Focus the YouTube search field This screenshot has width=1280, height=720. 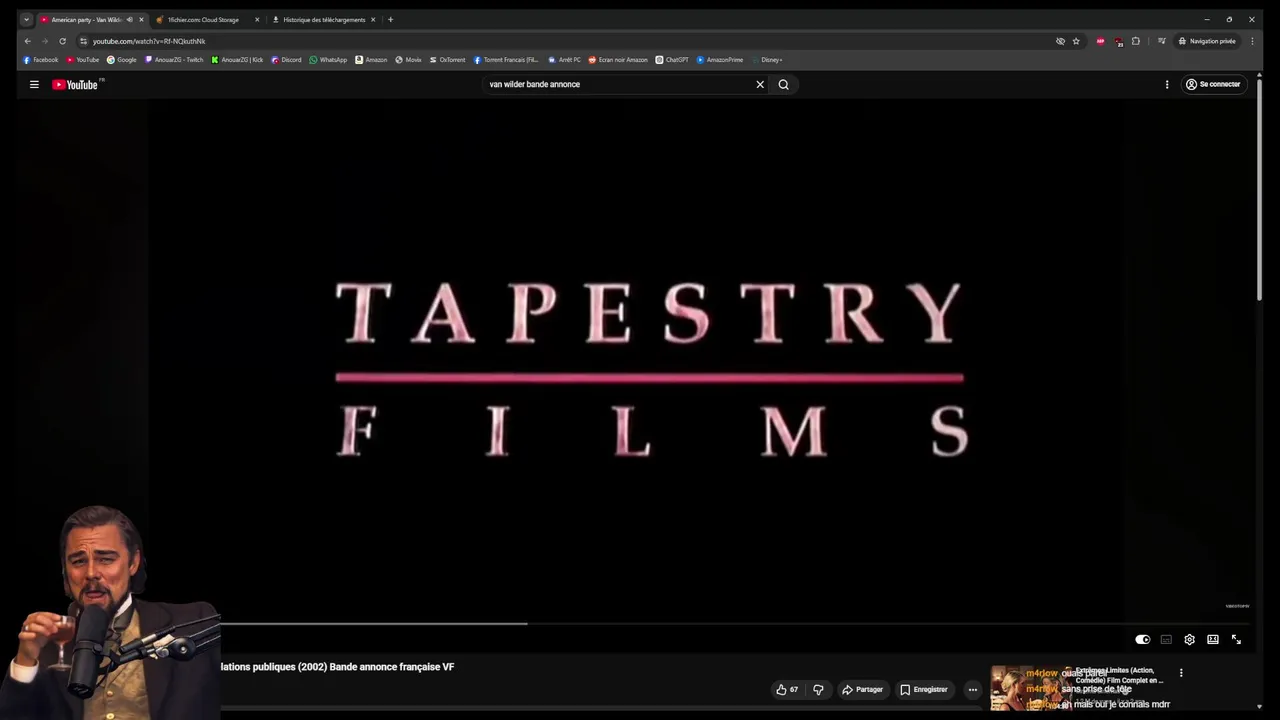(620, 85)
